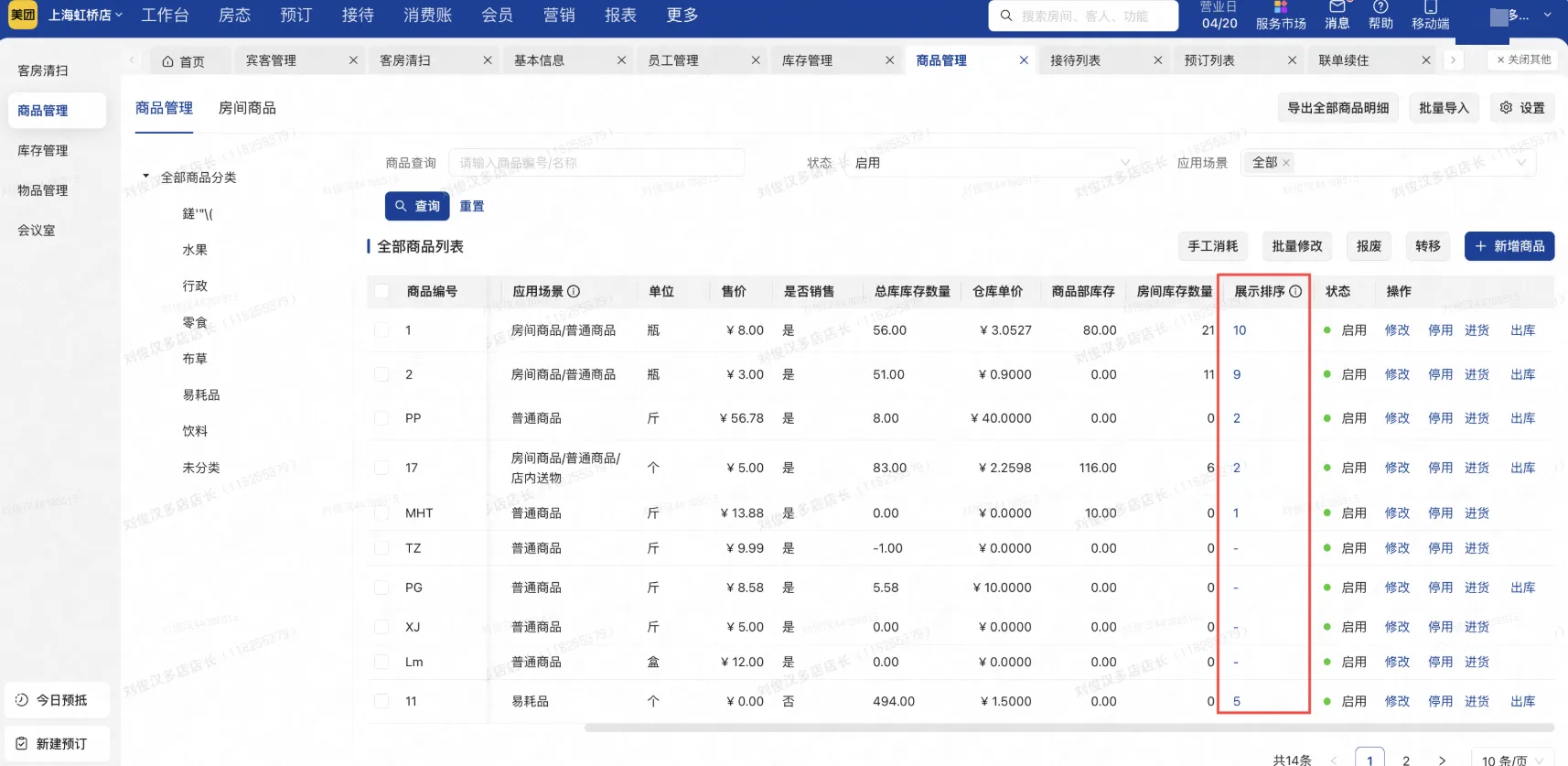Screen dimensions: 1568x766
Task: Go to the next results page arrow
Action: 1442,761
